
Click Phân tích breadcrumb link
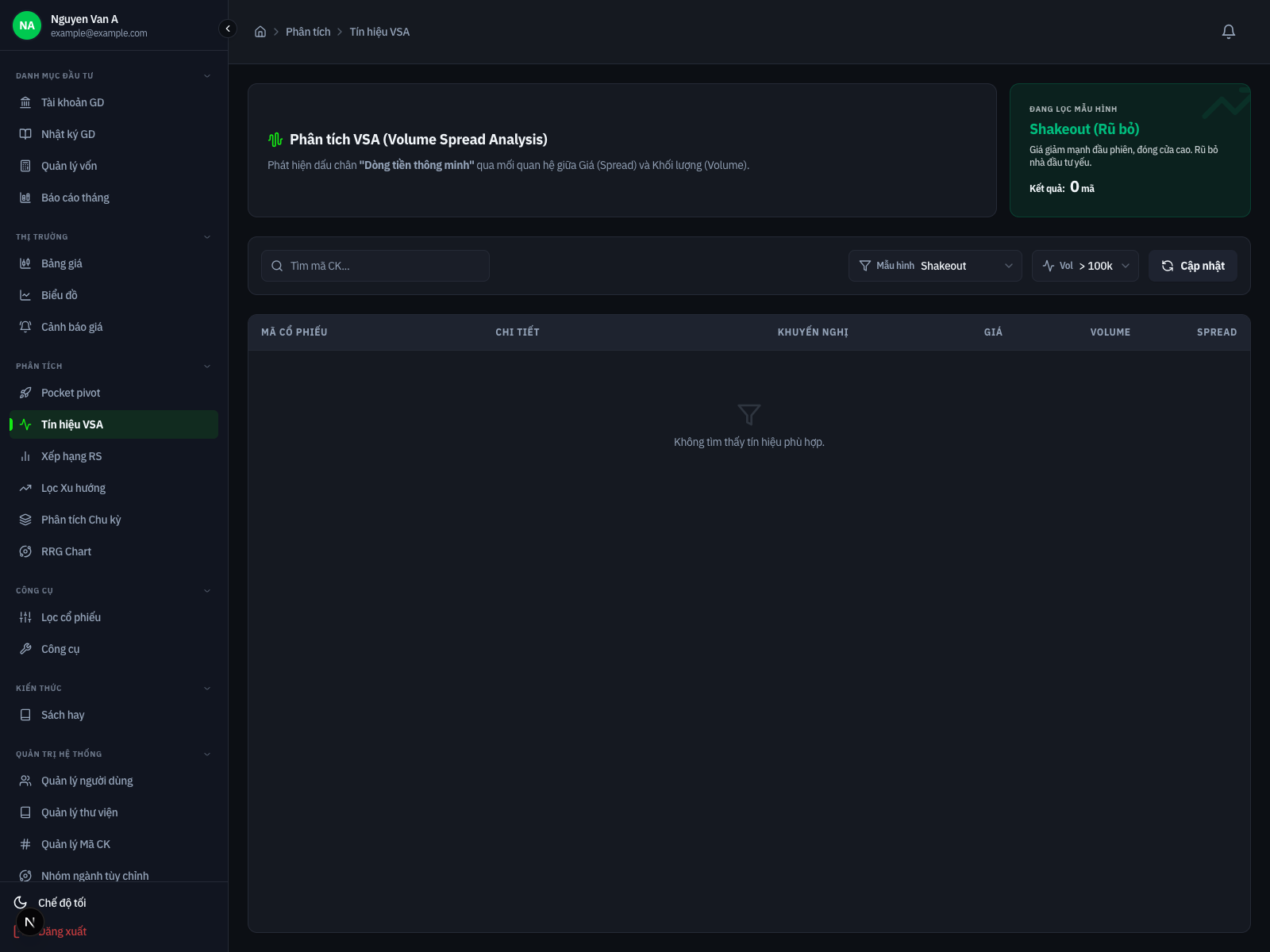click(x=308, y=32)
